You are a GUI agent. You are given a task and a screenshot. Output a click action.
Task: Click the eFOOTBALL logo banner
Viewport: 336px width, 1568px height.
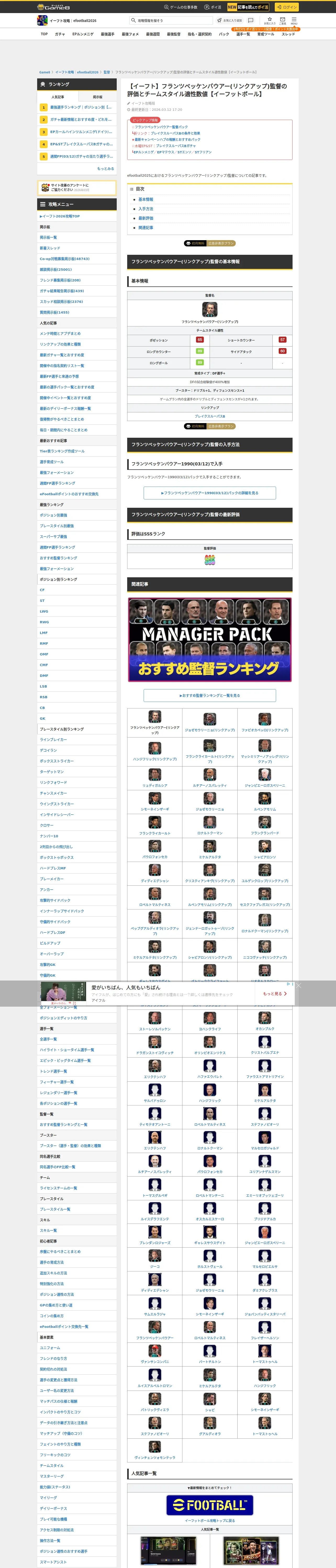pos(210,1505)
